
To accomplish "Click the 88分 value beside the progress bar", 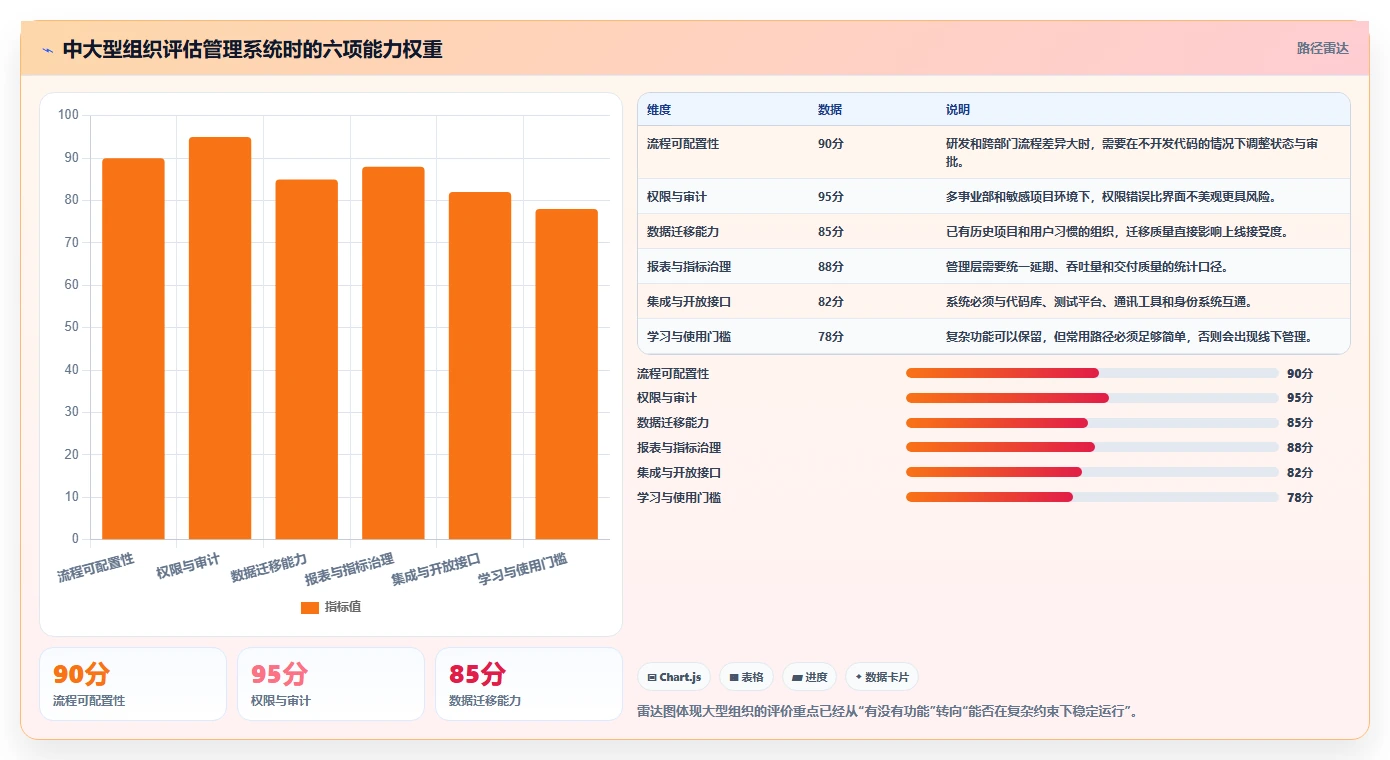I will tap(1300, 447).
